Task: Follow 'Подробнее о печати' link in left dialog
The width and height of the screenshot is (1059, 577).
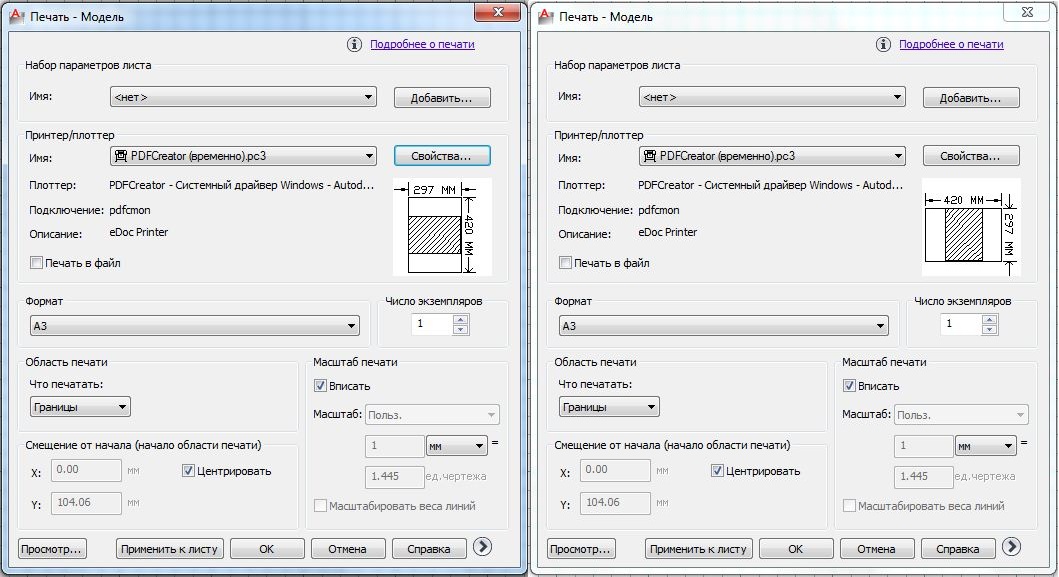Action: 422,44
